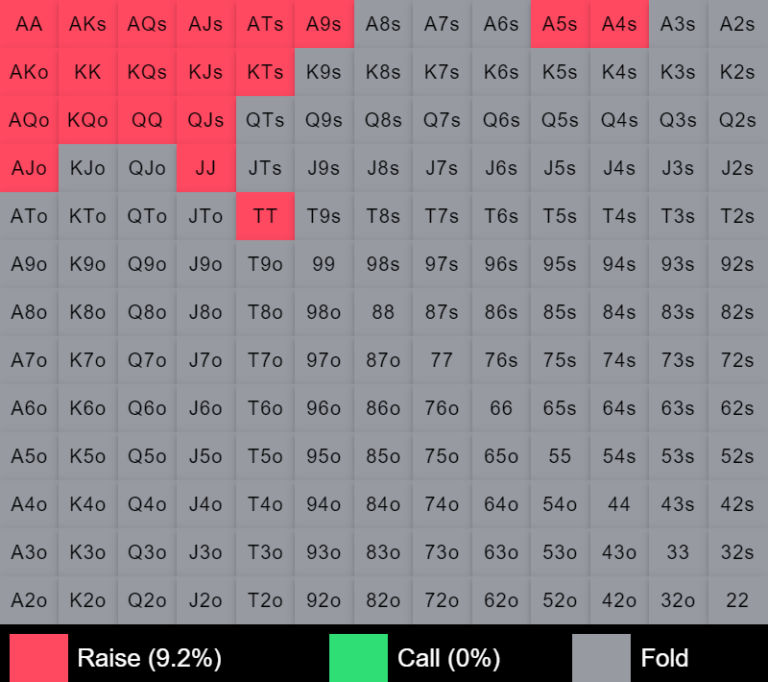Select the A2o hand cell
This screenshot has width=768, height=682.
click(x=29, y=600)
